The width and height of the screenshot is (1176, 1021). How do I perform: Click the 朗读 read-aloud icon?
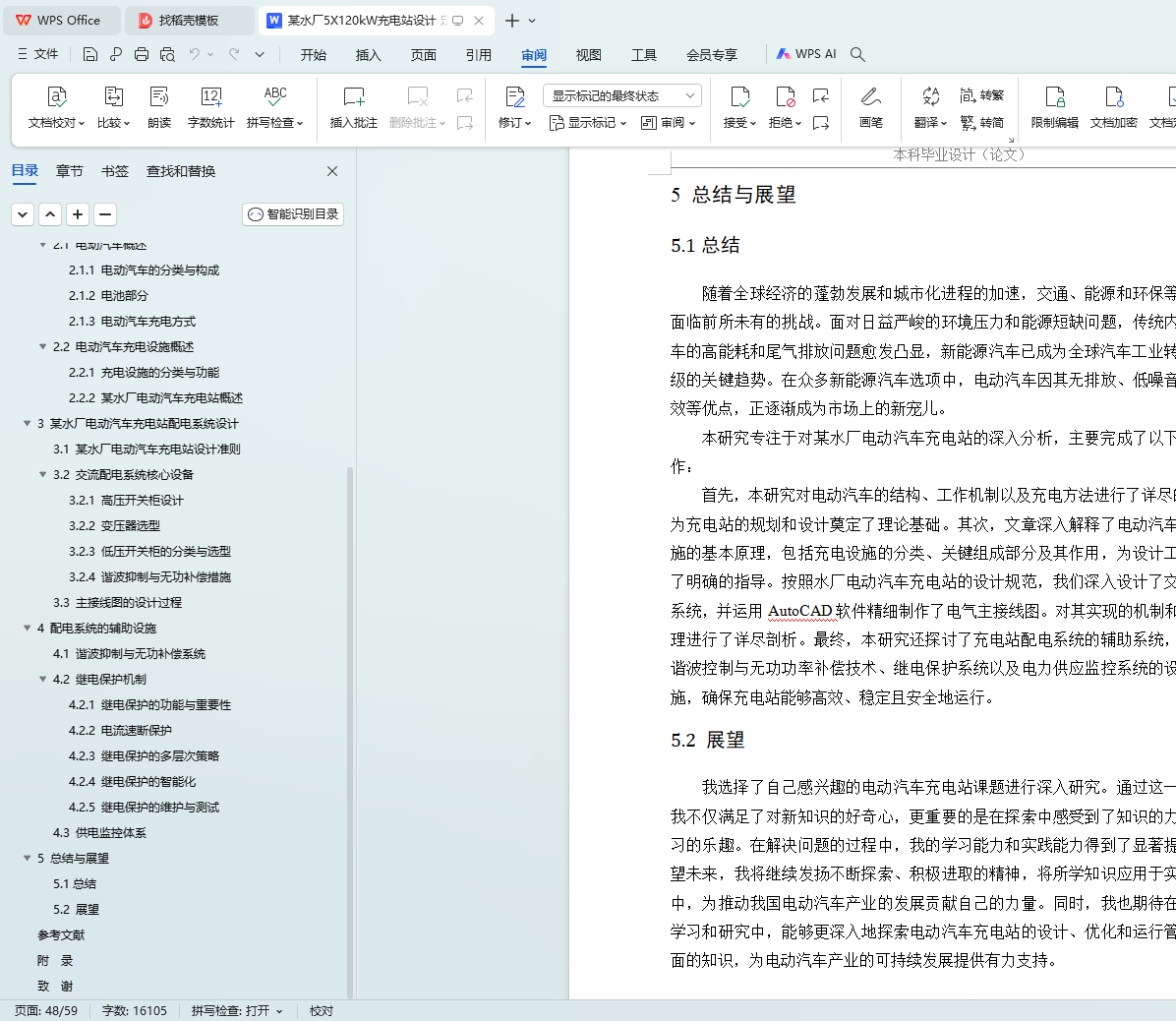coord(159,97)
